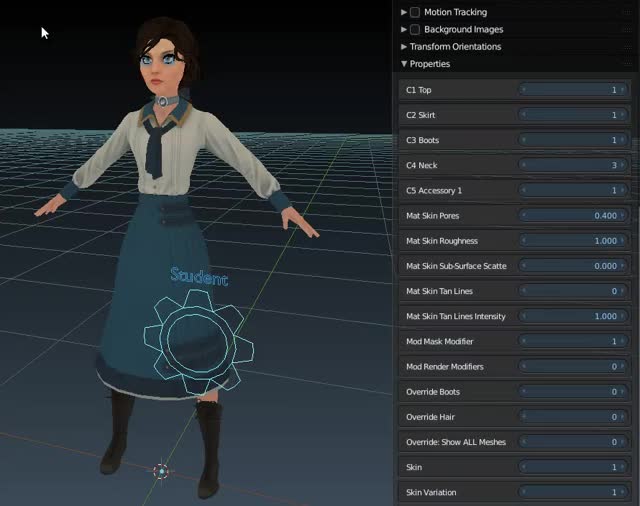Screen dimensions: 640x506
Task: Decrease the C5 Accessory 1 value with left arrow
Action: (524, 190)
